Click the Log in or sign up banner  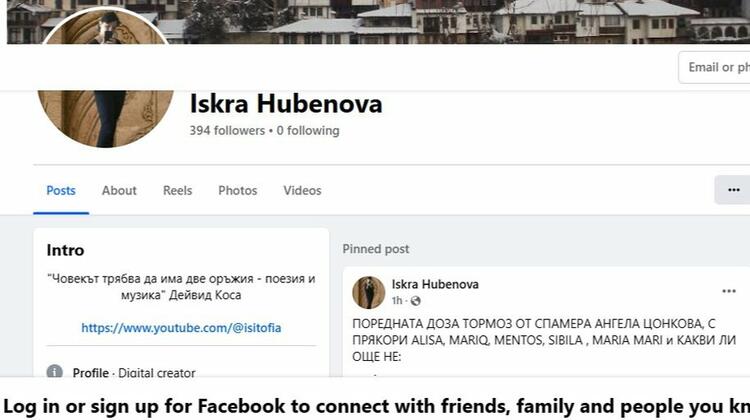(x=375, y=406)
